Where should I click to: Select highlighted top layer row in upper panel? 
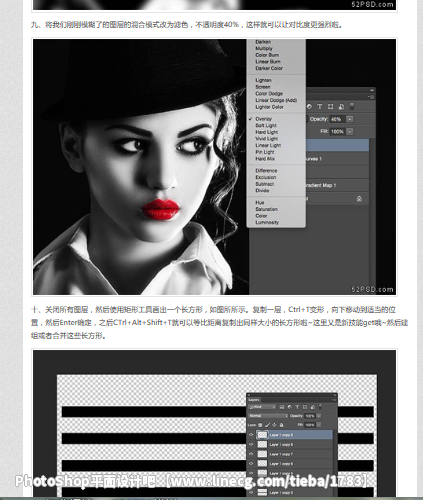point(337,145)
